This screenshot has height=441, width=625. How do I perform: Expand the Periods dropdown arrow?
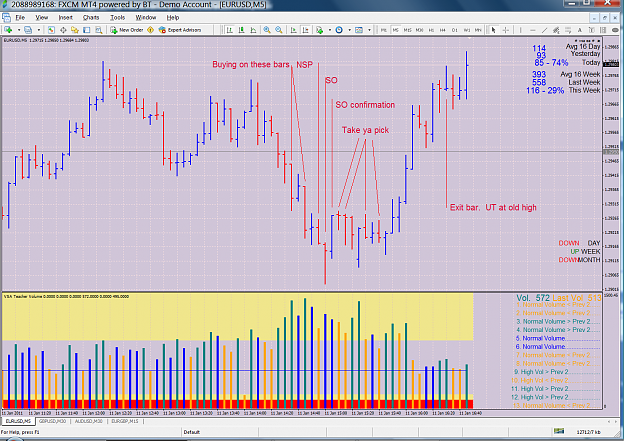[x=349, y=30]
